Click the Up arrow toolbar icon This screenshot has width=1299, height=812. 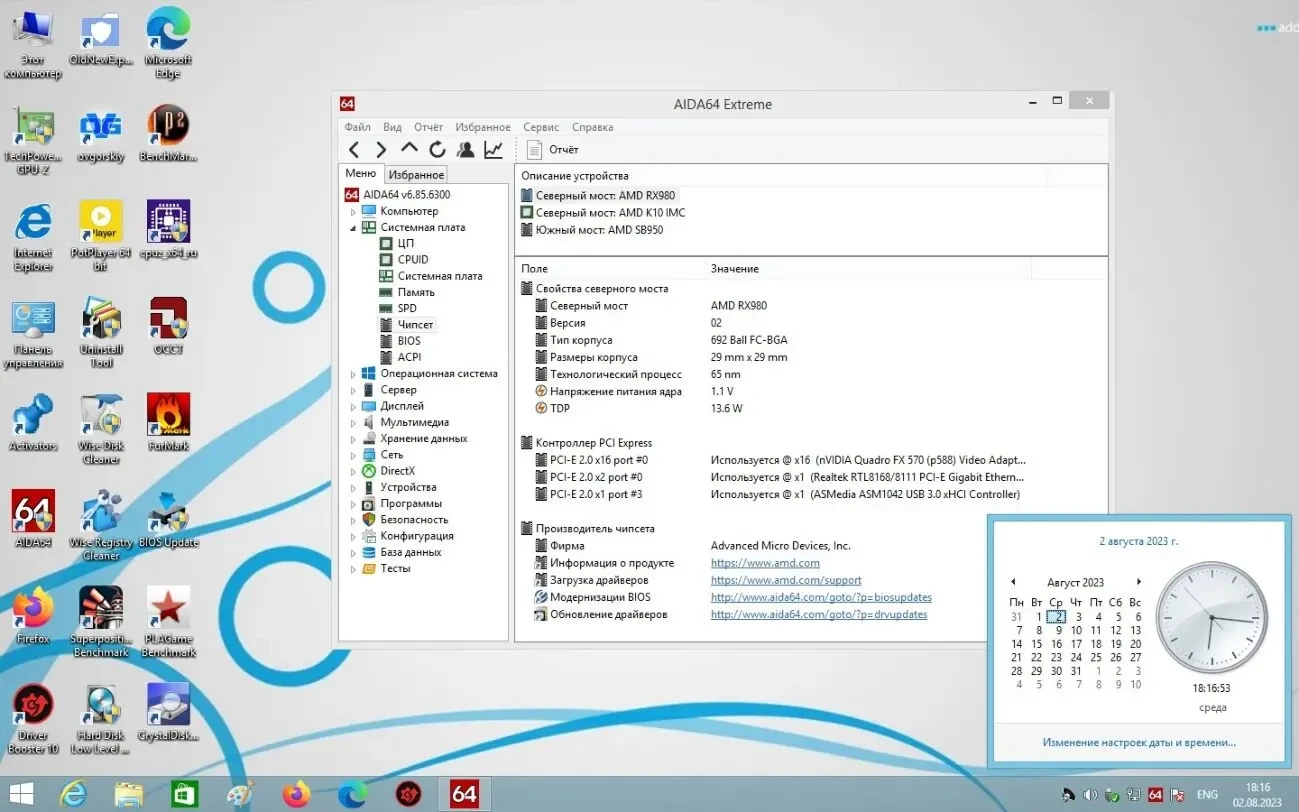pyautogui.click(x=409, y=150)
